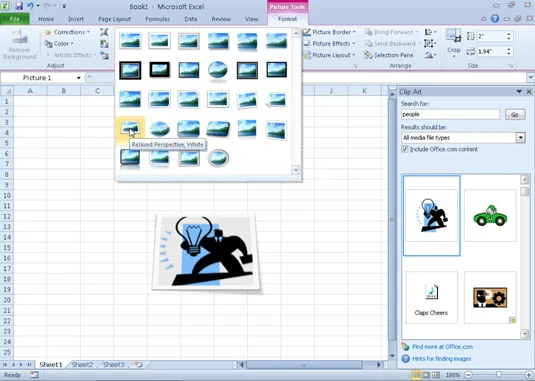Select the green car clip art thumbnail
This screenshot has height=381, width=535.
click(x=490, y=216)
